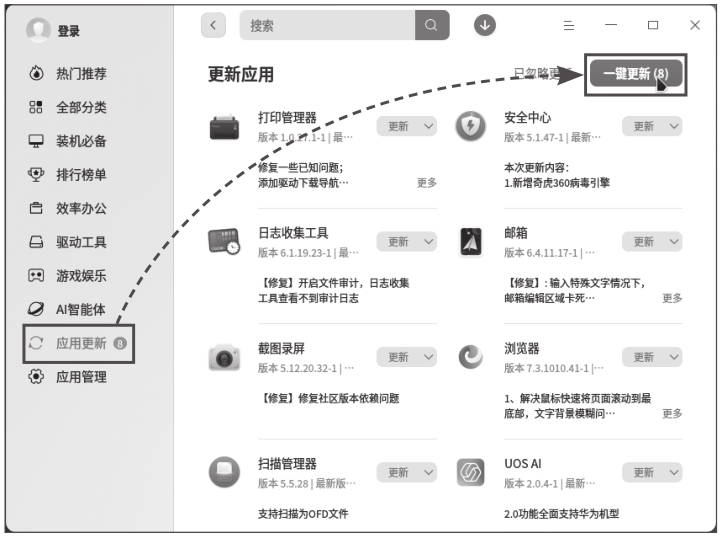Click the briefcase icon beside 效率办公
This screenshot has width=723, height=539.
(36, 208)
